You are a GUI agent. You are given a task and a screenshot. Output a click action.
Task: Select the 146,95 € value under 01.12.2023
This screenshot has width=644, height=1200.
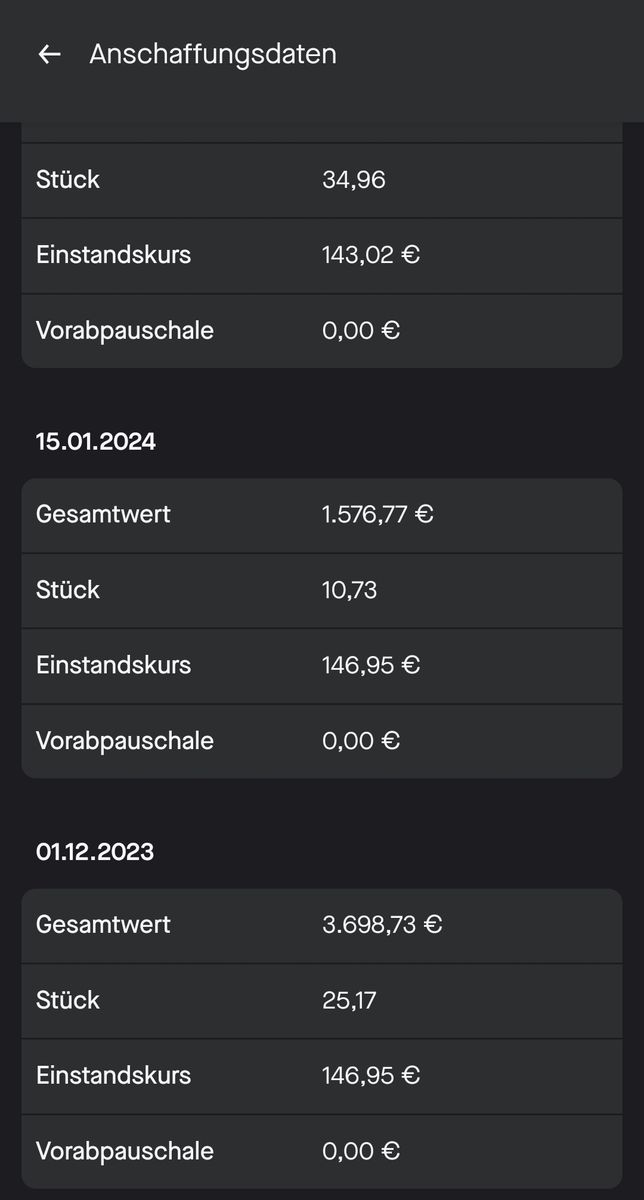pos(371,1076)
